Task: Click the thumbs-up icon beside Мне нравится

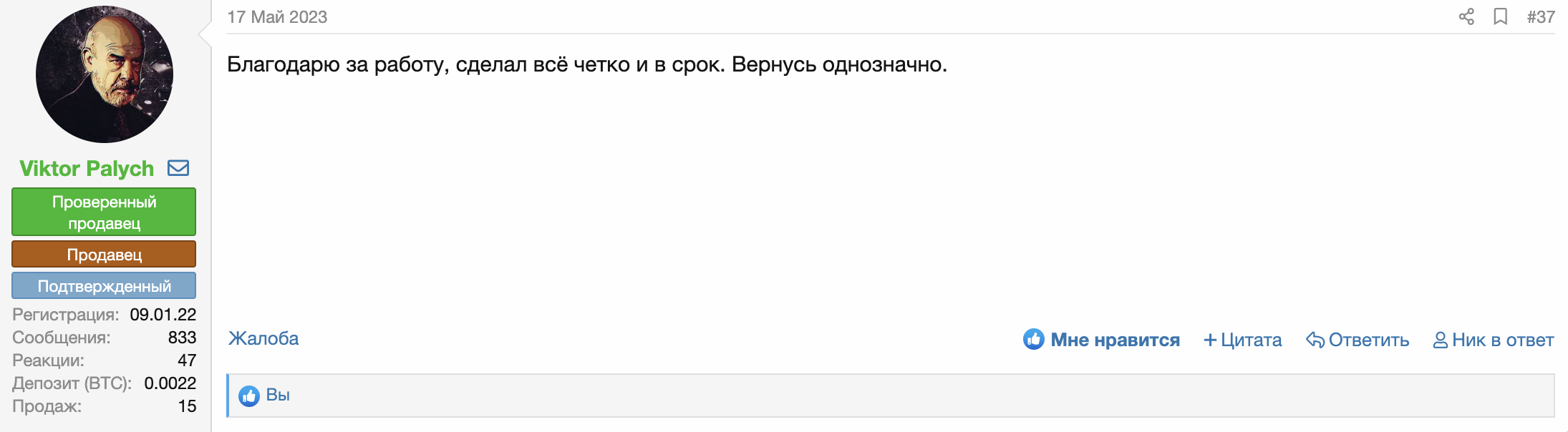Action: click(1033, 339)
